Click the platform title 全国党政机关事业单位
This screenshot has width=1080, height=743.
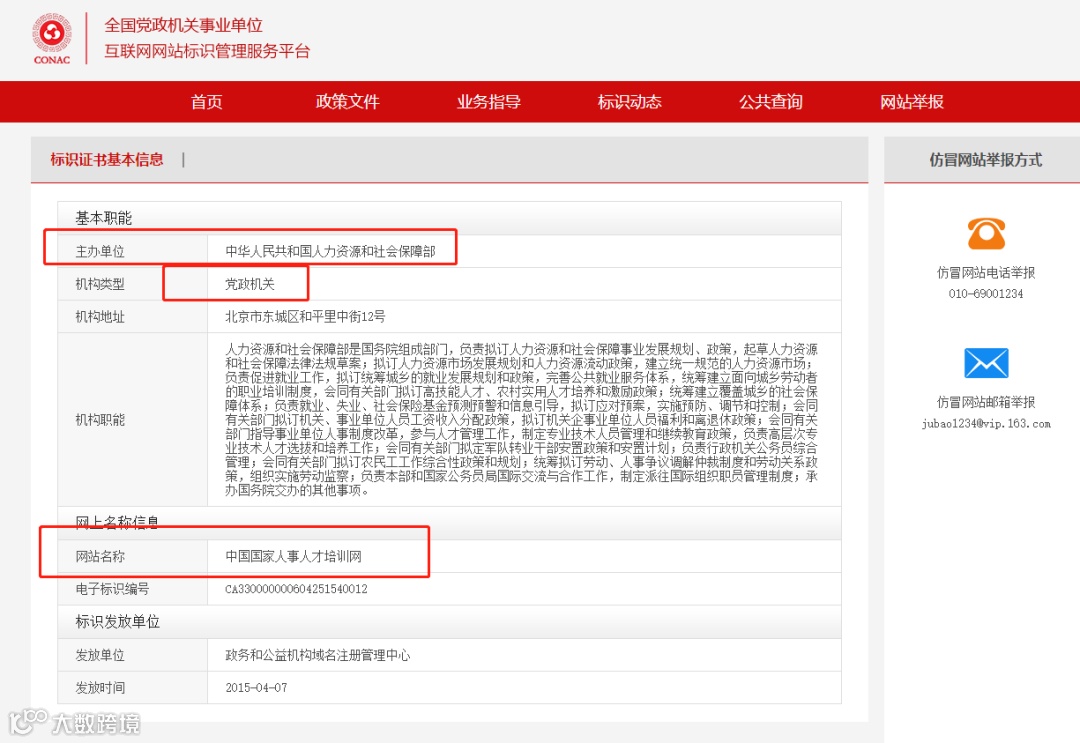183,25
